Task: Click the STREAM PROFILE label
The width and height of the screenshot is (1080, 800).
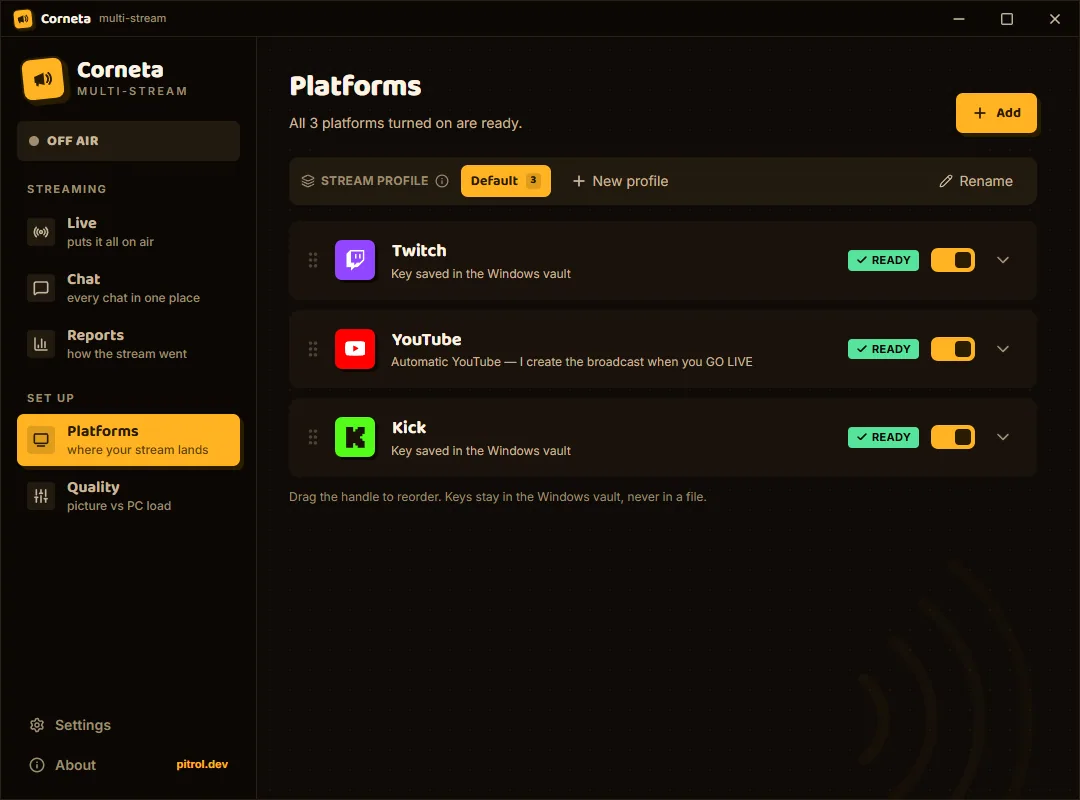Action: click(x=375, y=181)
